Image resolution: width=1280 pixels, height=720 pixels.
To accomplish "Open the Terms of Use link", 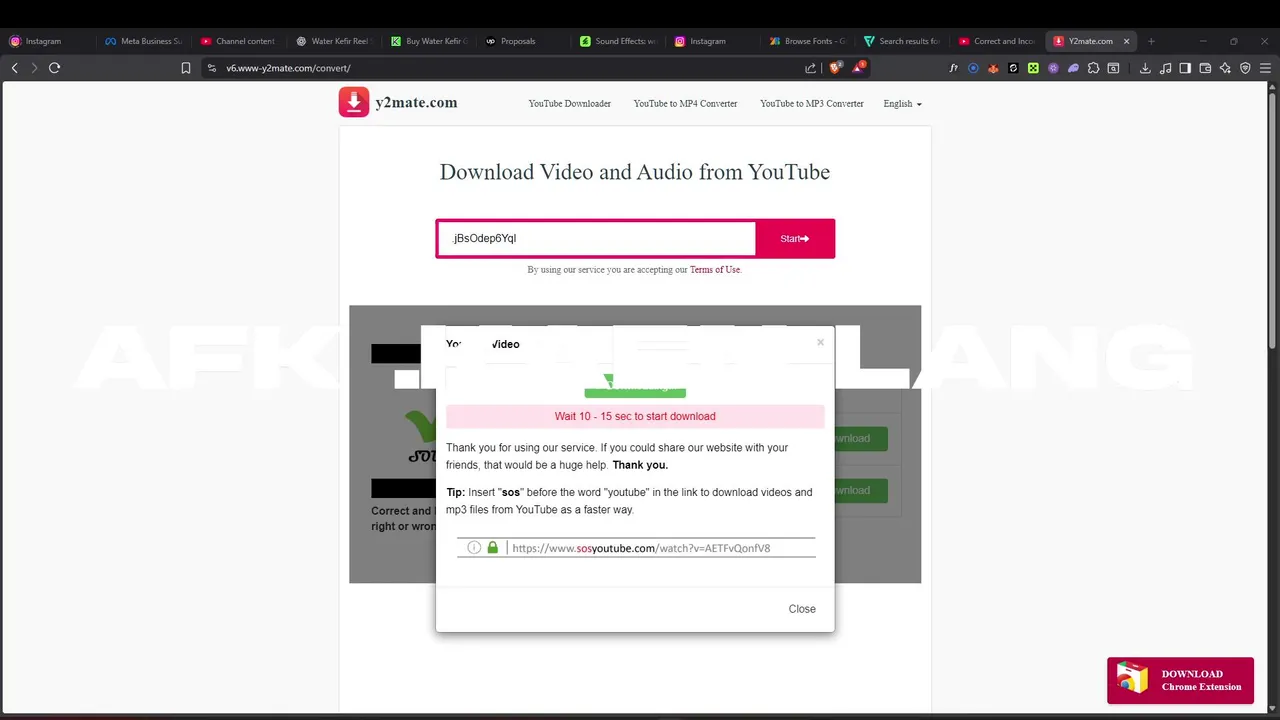I will 715,270.
